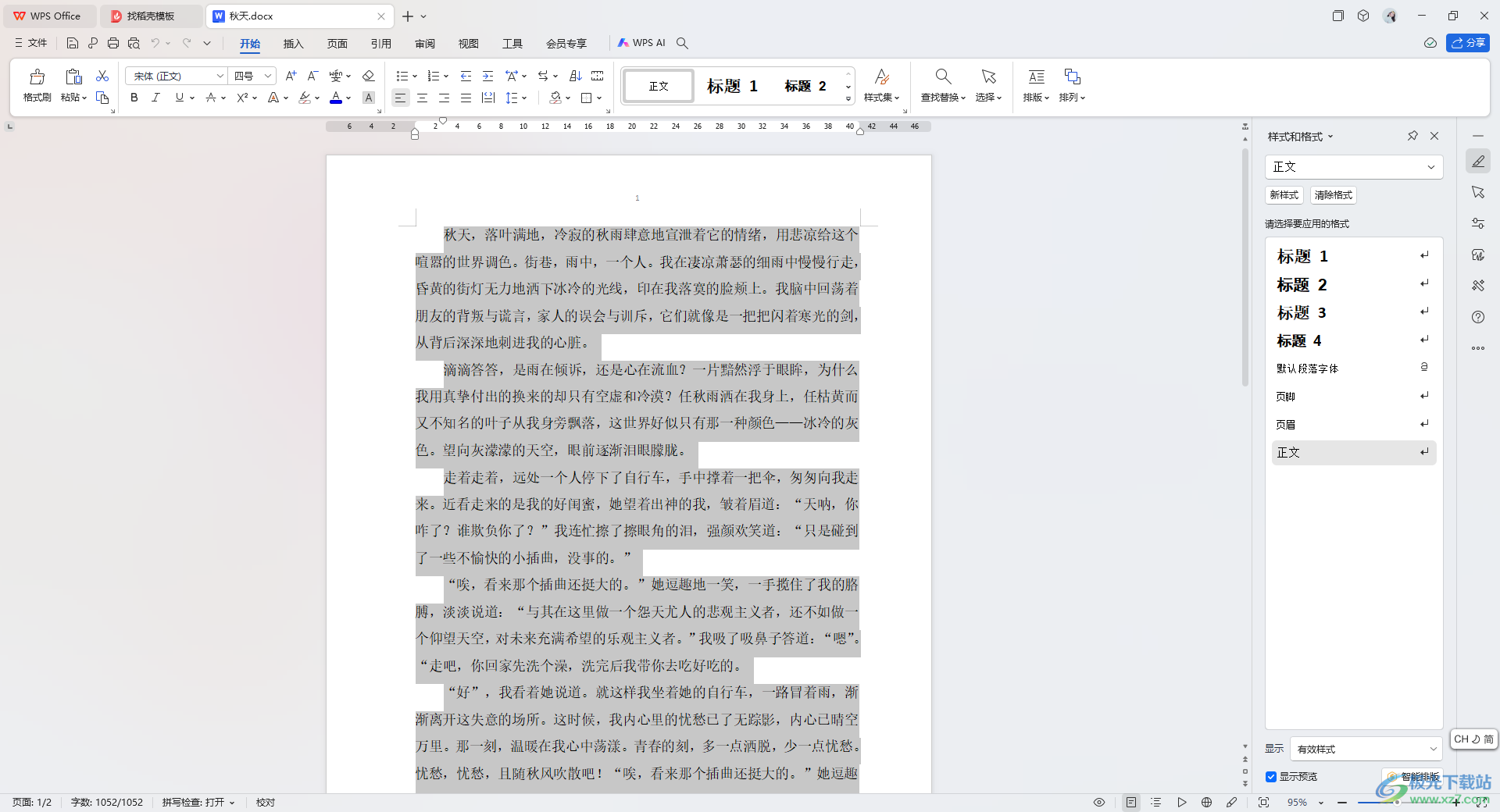Viewport: 1500px width, 812px height.
Task: Increase font size with A+ icon
Action: (291, 76)
